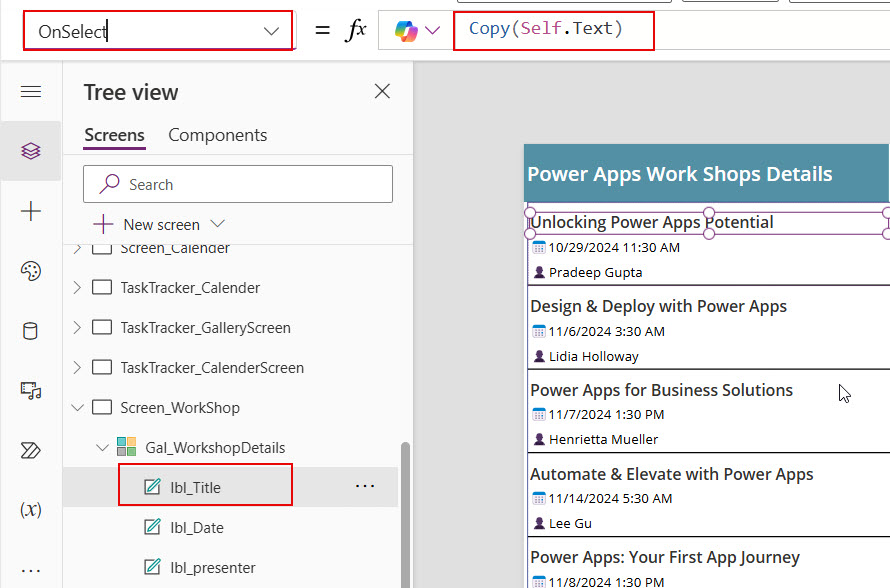Screen dimensions: 890x588
Task: Click the presenter Lidia Holloway
Action: click(x=594, y=356)
